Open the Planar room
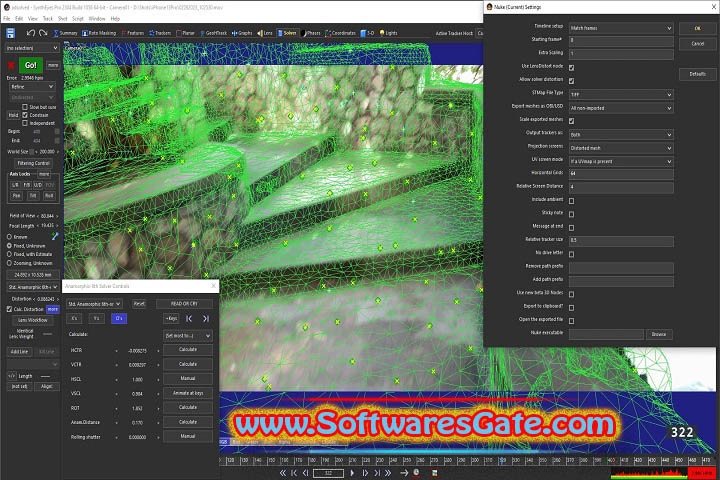Image resolution: width=720 pixels, height=480 pixels. [x=186, y=33]
